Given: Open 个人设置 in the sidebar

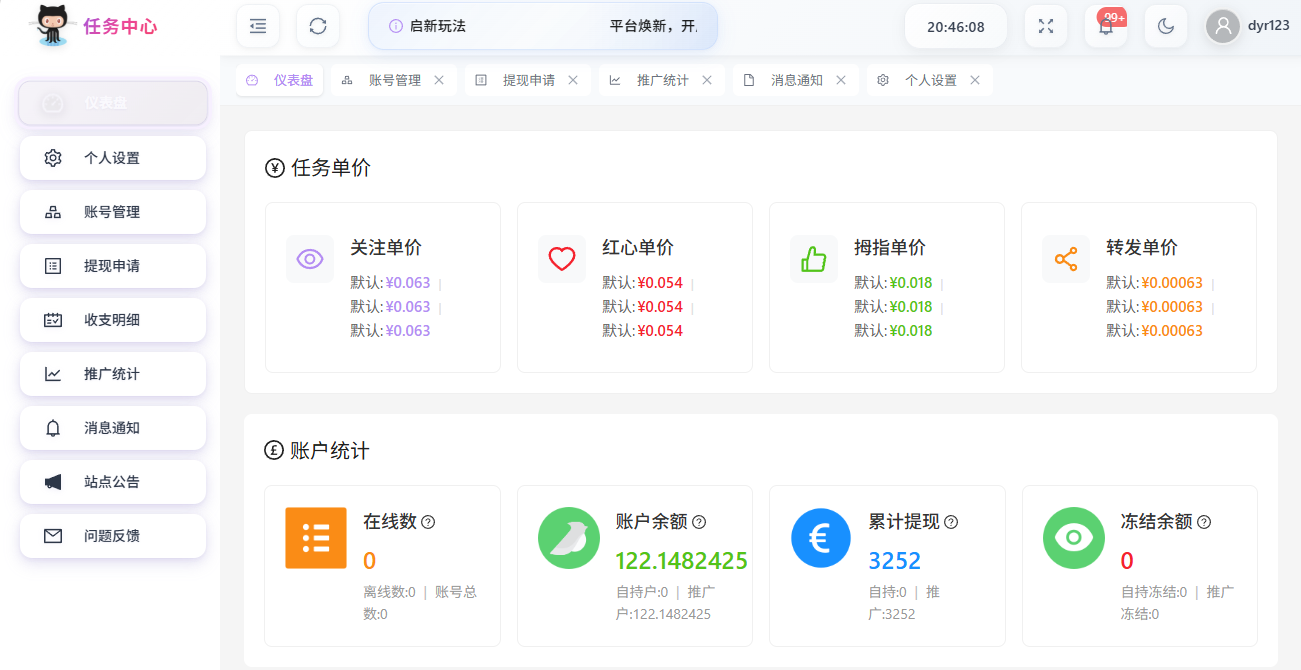Looking at the screenshot, I should pyautogui.click(x=112, y=158).
